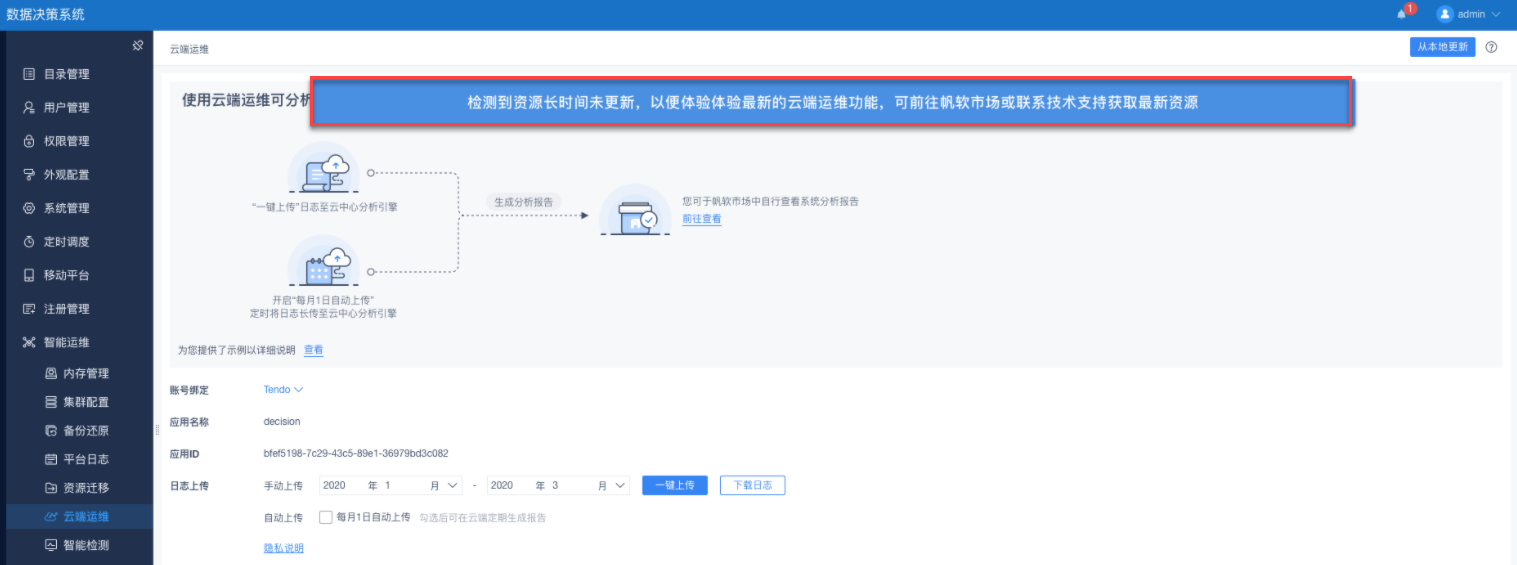Open the Tendo account binding dropdown
Image resolution: width=1517 pixels, height=565 pixels.
pos(283,390)
